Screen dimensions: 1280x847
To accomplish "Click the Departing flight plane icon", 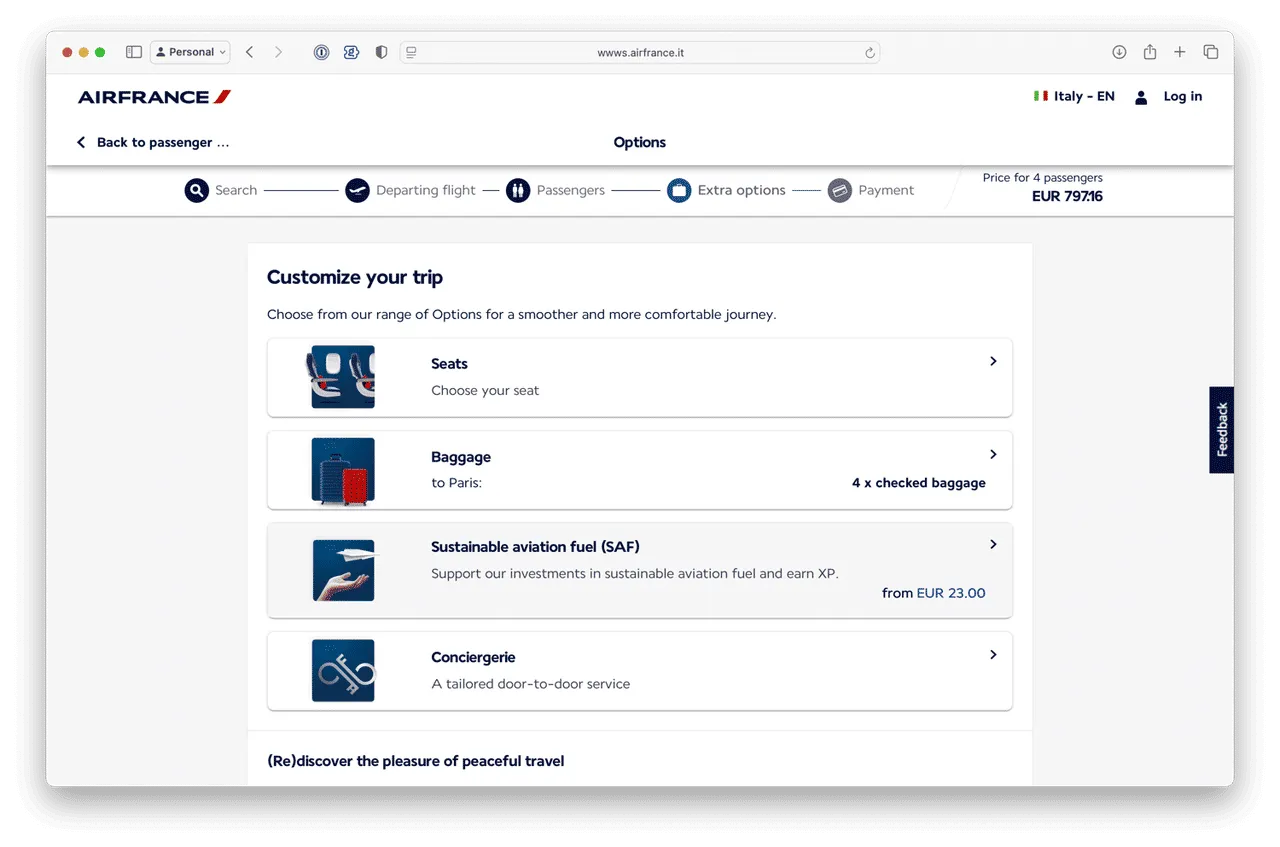I will pos(357,190).
